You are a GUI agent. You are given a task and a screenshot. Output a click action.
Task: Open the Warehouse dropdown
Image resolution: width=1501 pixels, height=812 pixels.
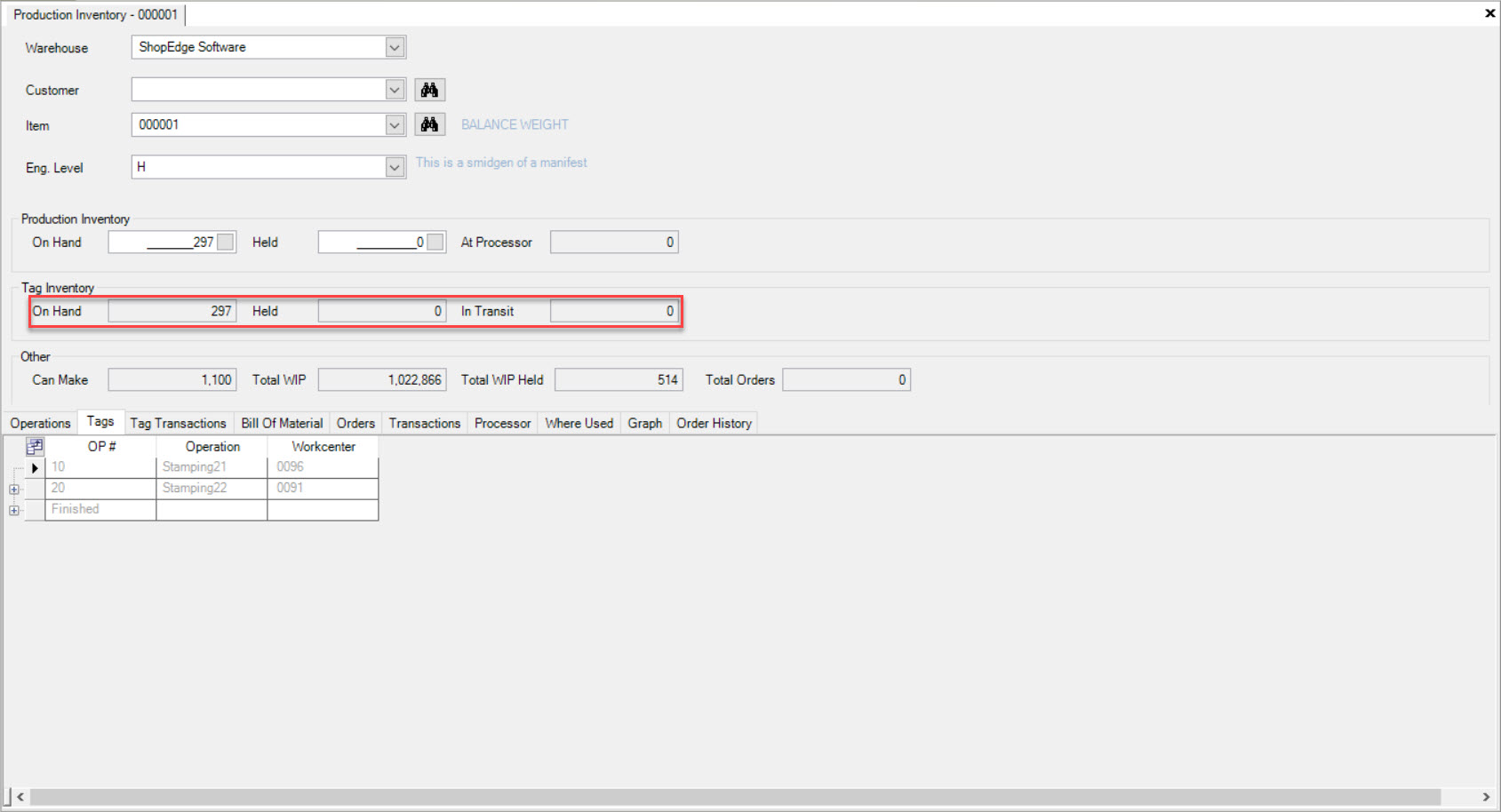point(395,47)
